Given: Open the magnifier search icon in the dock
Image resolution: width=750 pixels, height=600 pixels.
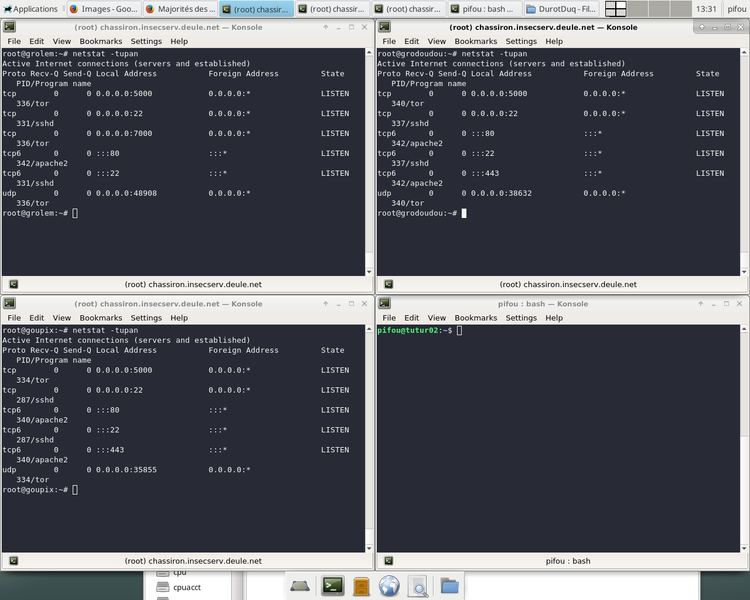Looking at the screenshot, I should [418, 586].
